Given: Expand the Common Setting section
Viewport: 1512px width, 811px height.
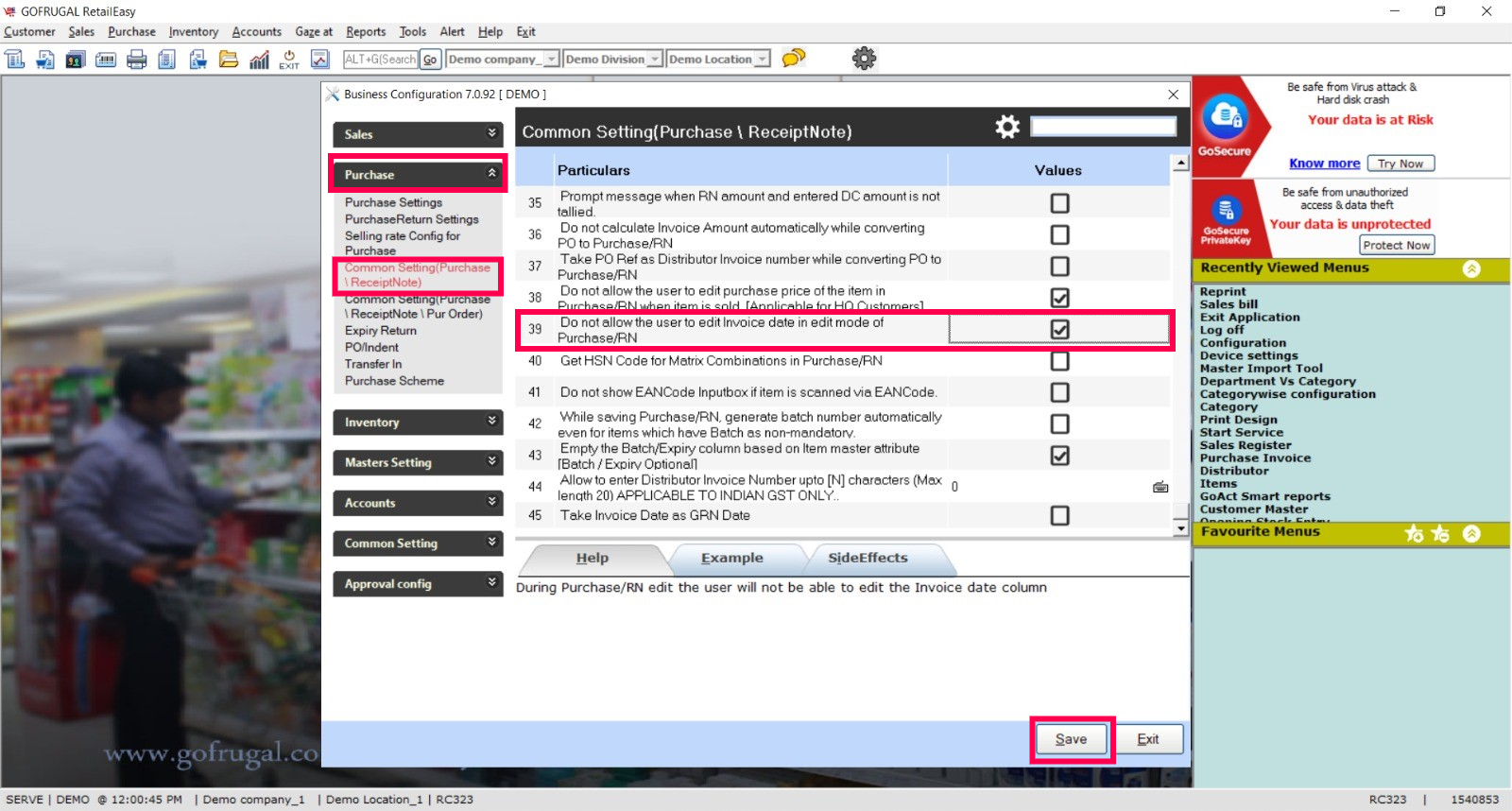Looking at the screenshot, I should pos(418,544).
